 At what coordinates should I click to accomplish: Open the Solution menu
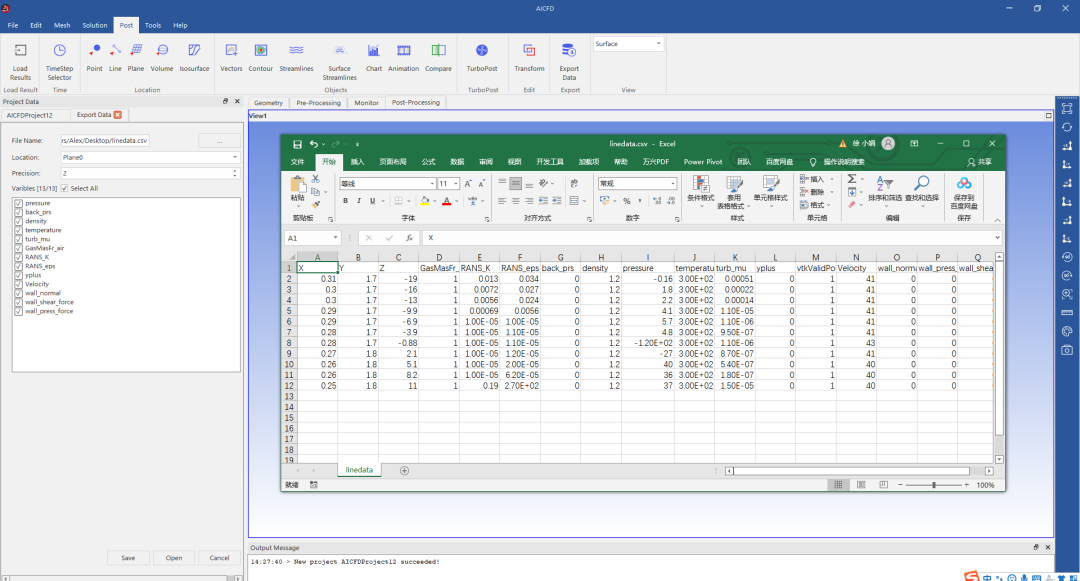pyautogui.click(x=95, y=25)
